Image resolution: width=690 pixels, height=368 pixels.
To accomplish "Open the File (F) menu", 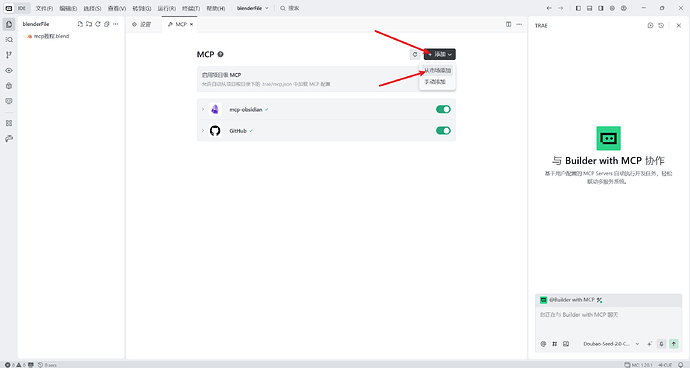I will coord(44,8).
